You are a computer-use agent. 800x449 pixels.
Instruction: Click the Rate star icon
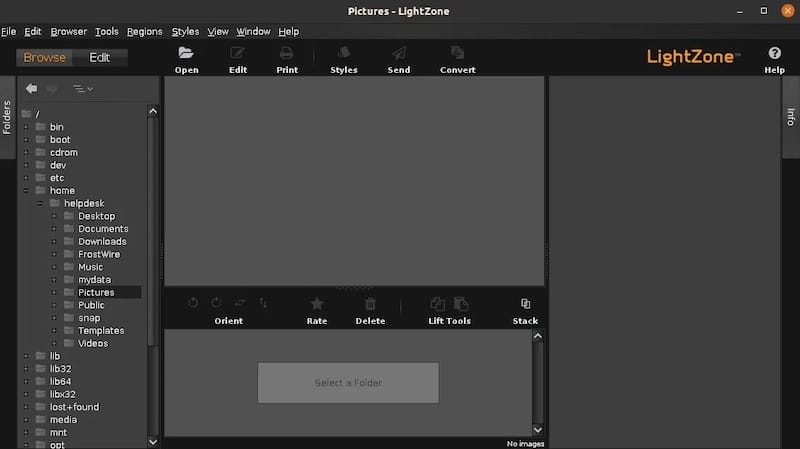(317, 304)
